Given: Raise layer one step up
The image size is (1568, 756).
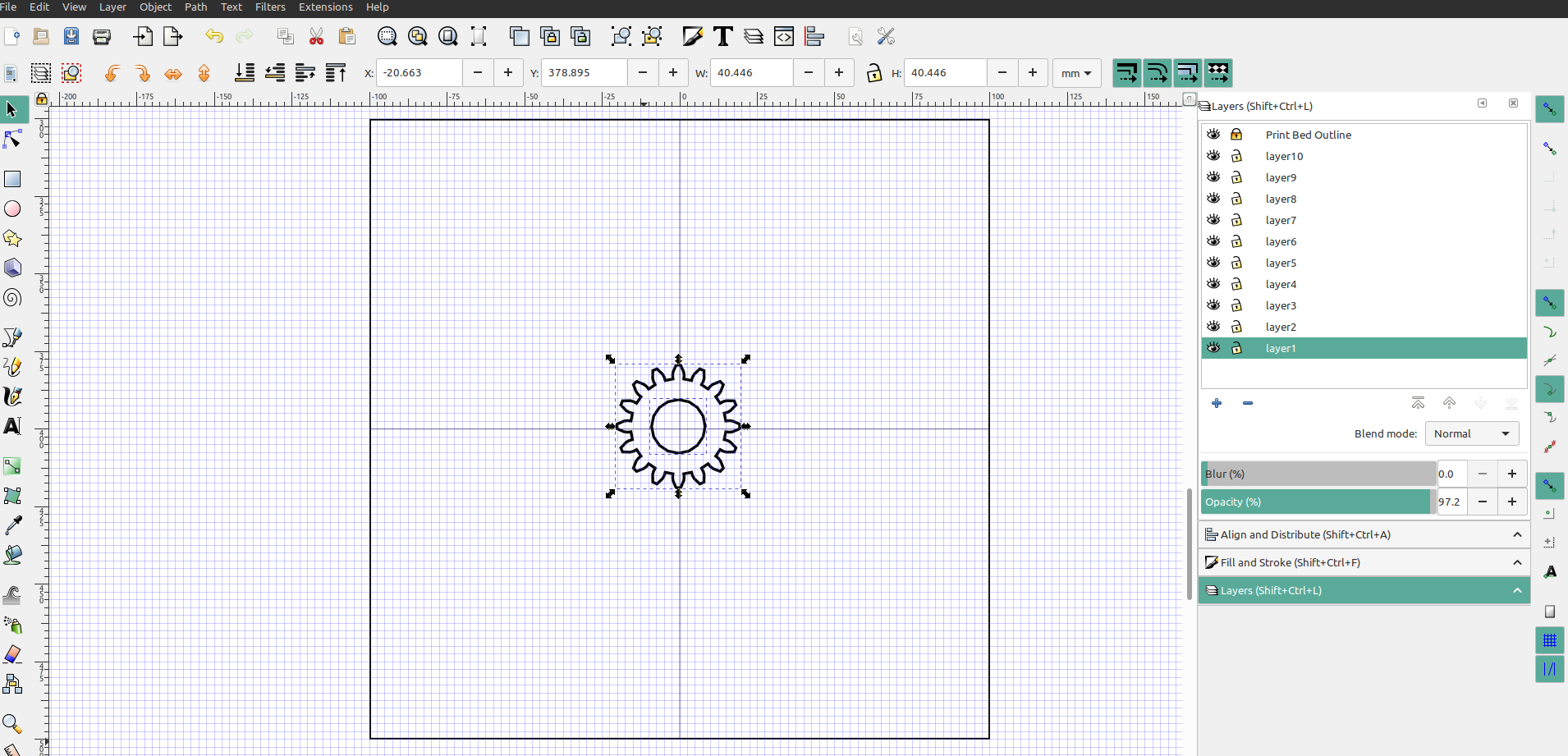Looking at the screenshot, I should pos(1449,403).
